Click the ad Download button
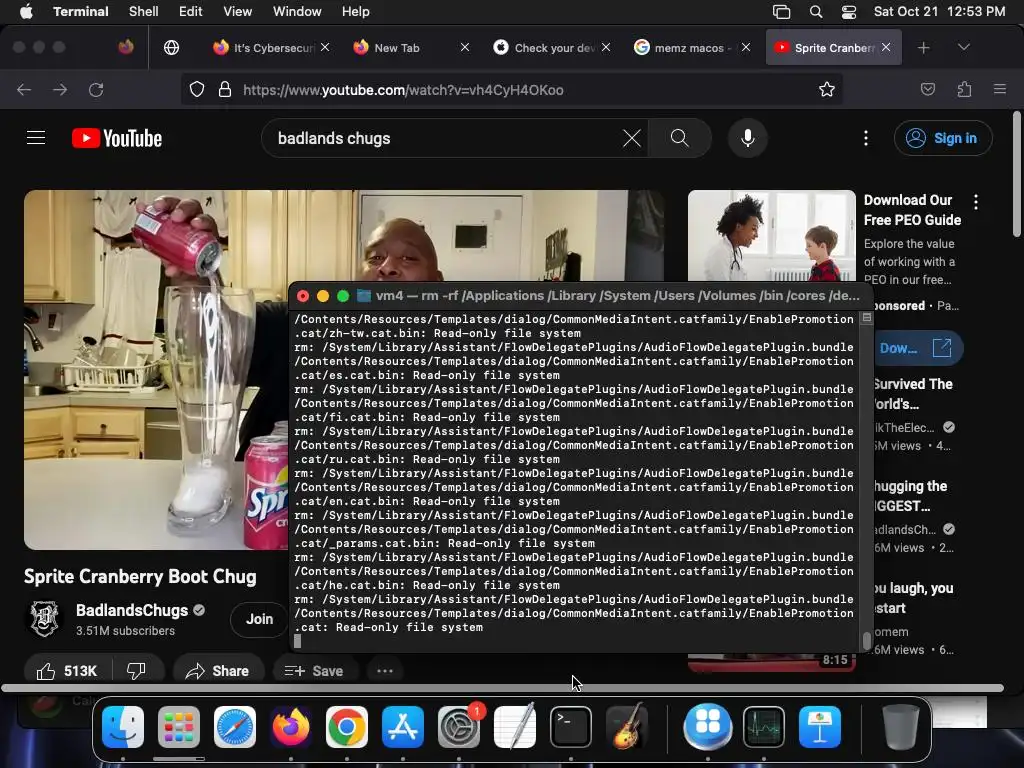This screenshot has width=1024, height=768. pyautogui.click(x=917, y=348)
